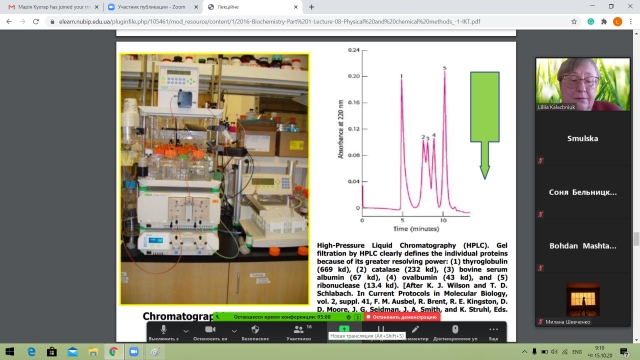640x360 pixels.
Task: Go back in Chrome
Action: 9,22
